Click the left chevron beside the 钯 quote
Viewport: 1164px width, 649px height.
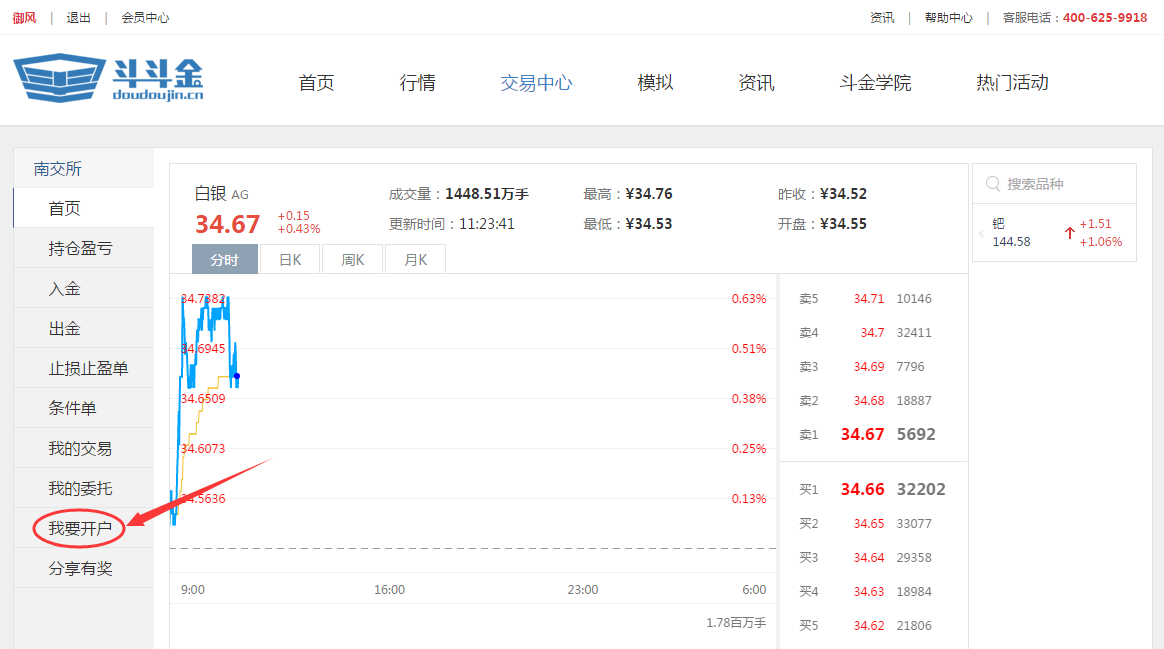980,232
